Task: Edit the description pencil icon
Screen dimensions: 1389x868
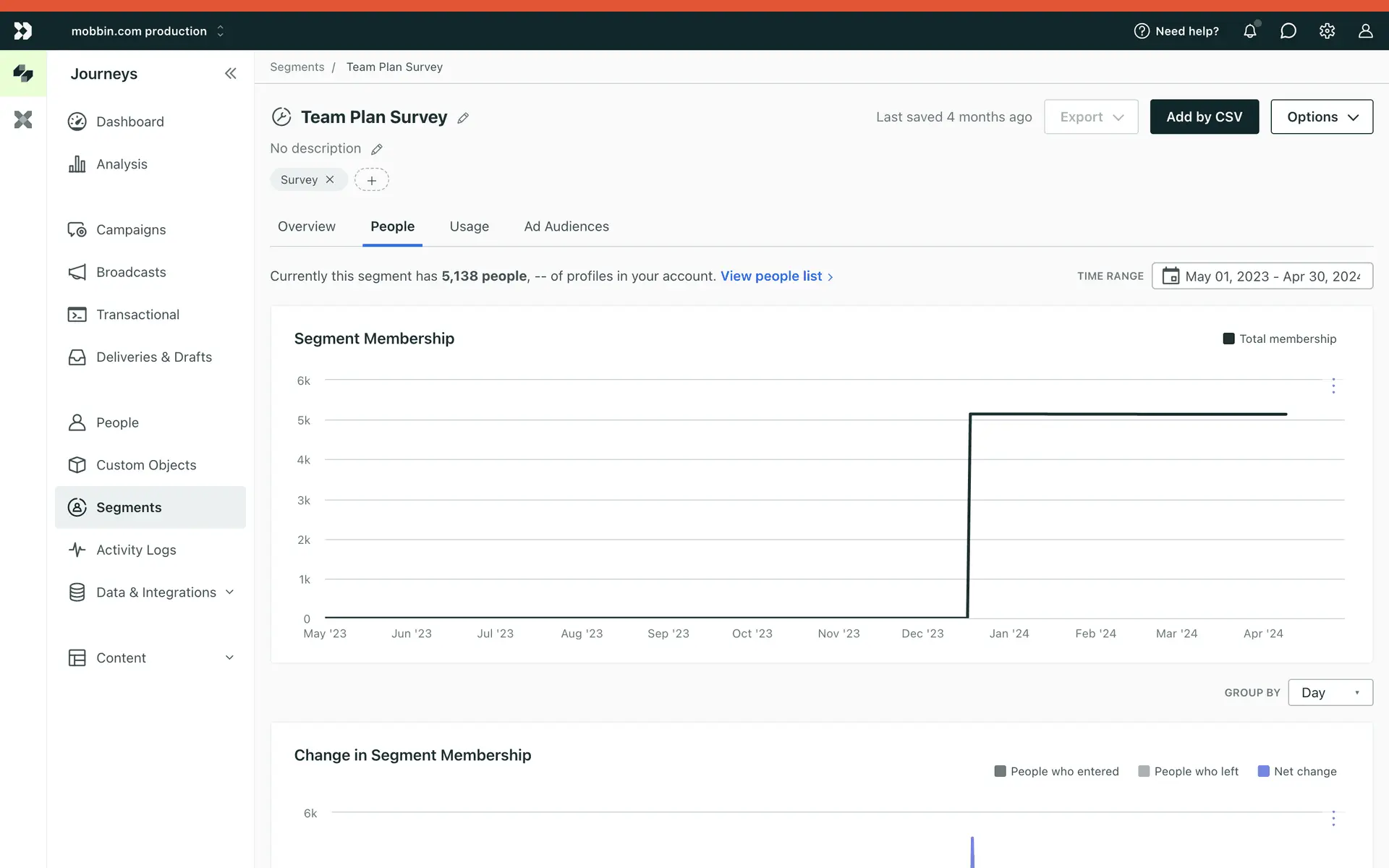Action: 377,149
